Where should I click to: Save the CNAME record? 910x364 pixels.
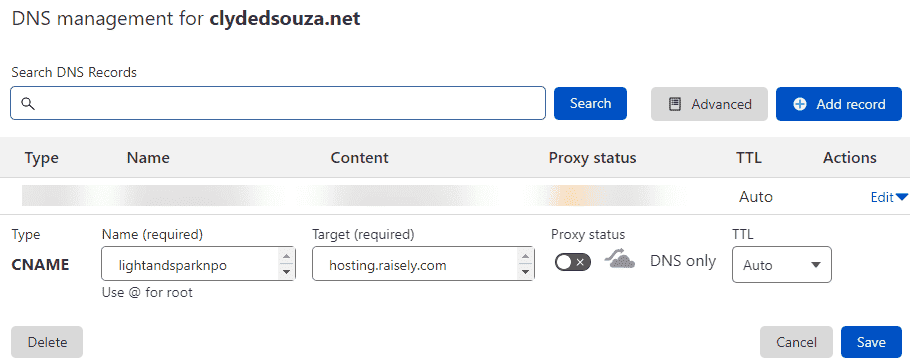(871, 342)
